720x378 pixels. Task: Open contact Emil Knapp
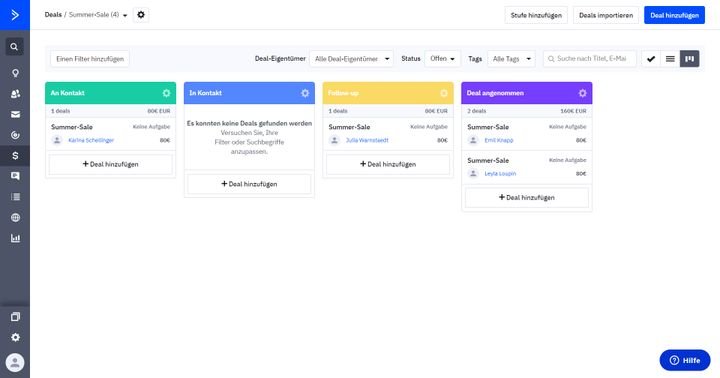(x=499, y=140)
